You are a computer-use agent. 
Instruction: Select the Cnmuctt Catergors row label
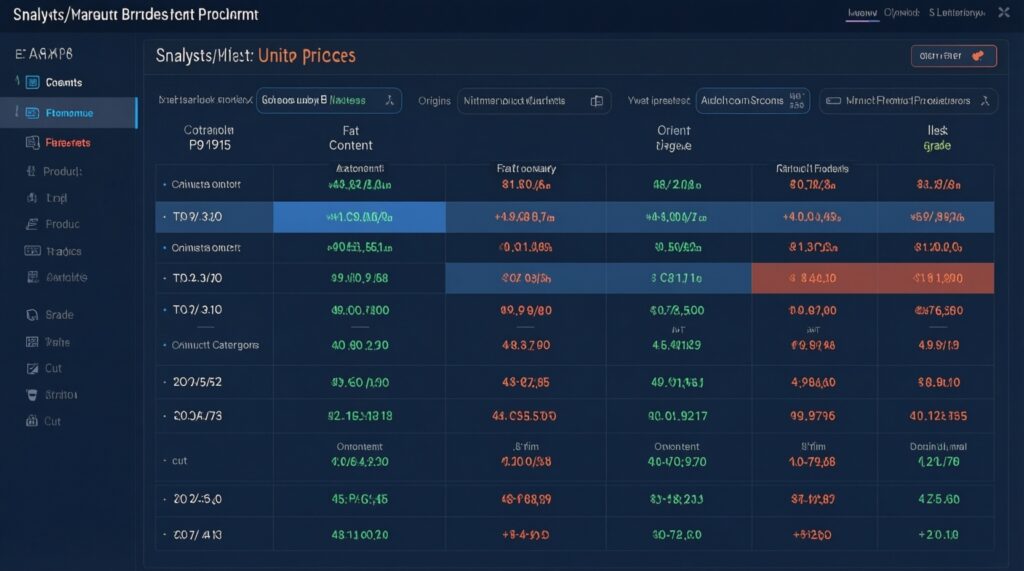pyautogui.click(x=215, y=345)
